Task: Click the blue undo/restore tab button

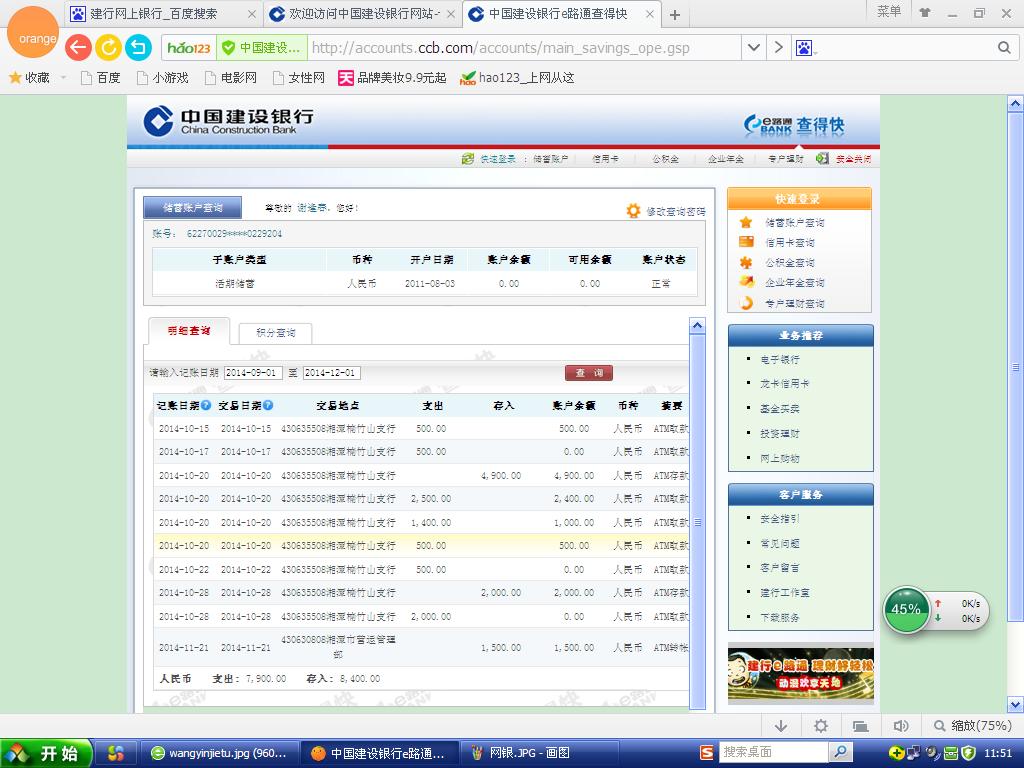Action: coord(138,47)
